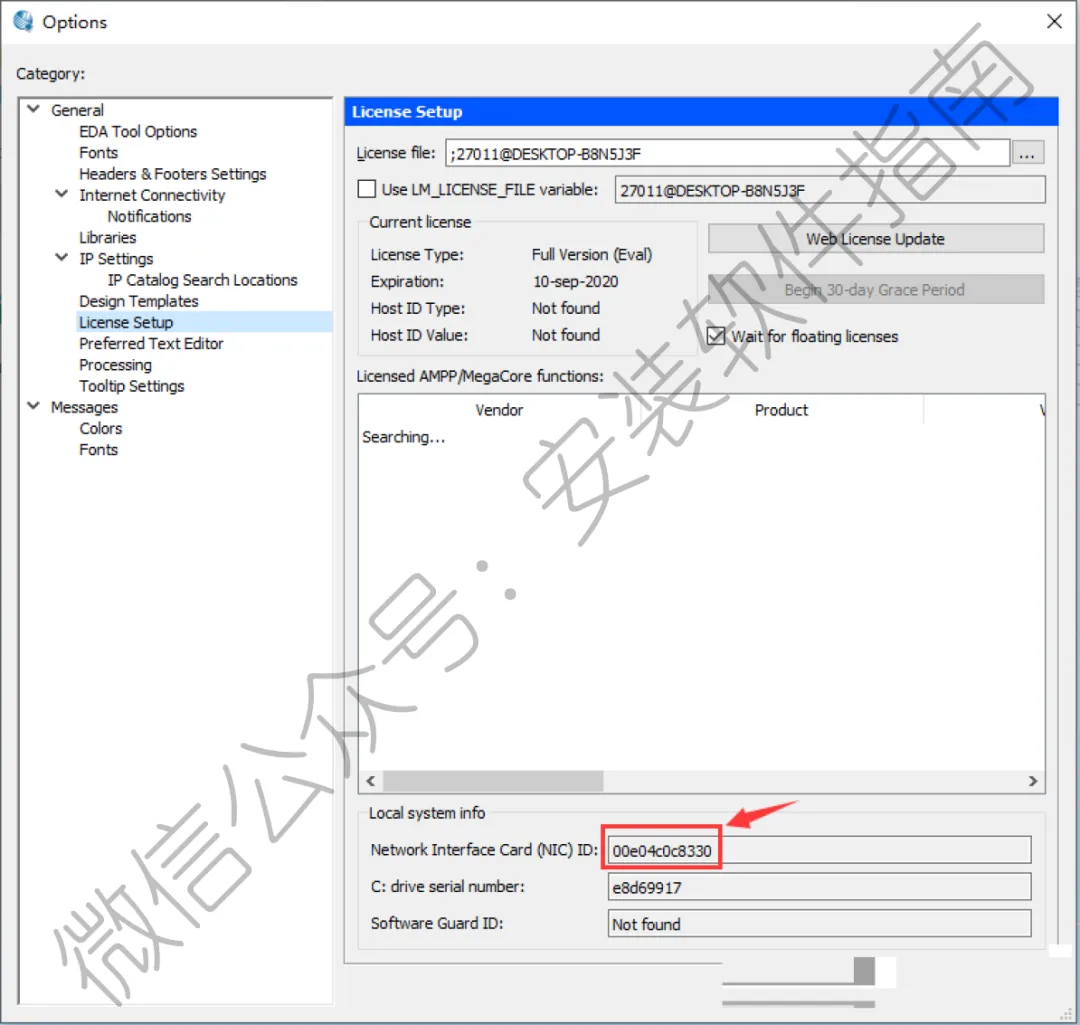The image size is (1080, 1025).
Task: Enable Use LM_LICENSE_FILE variable checkbox
Action: [x=366, y=189]
